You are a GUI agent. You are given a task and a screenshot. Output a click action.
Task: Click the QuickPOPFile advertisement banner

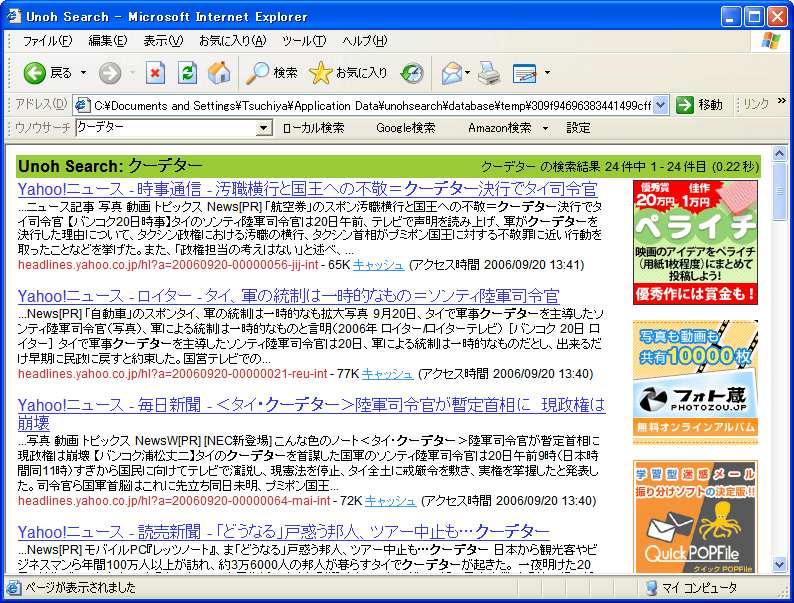click(695, 516)
